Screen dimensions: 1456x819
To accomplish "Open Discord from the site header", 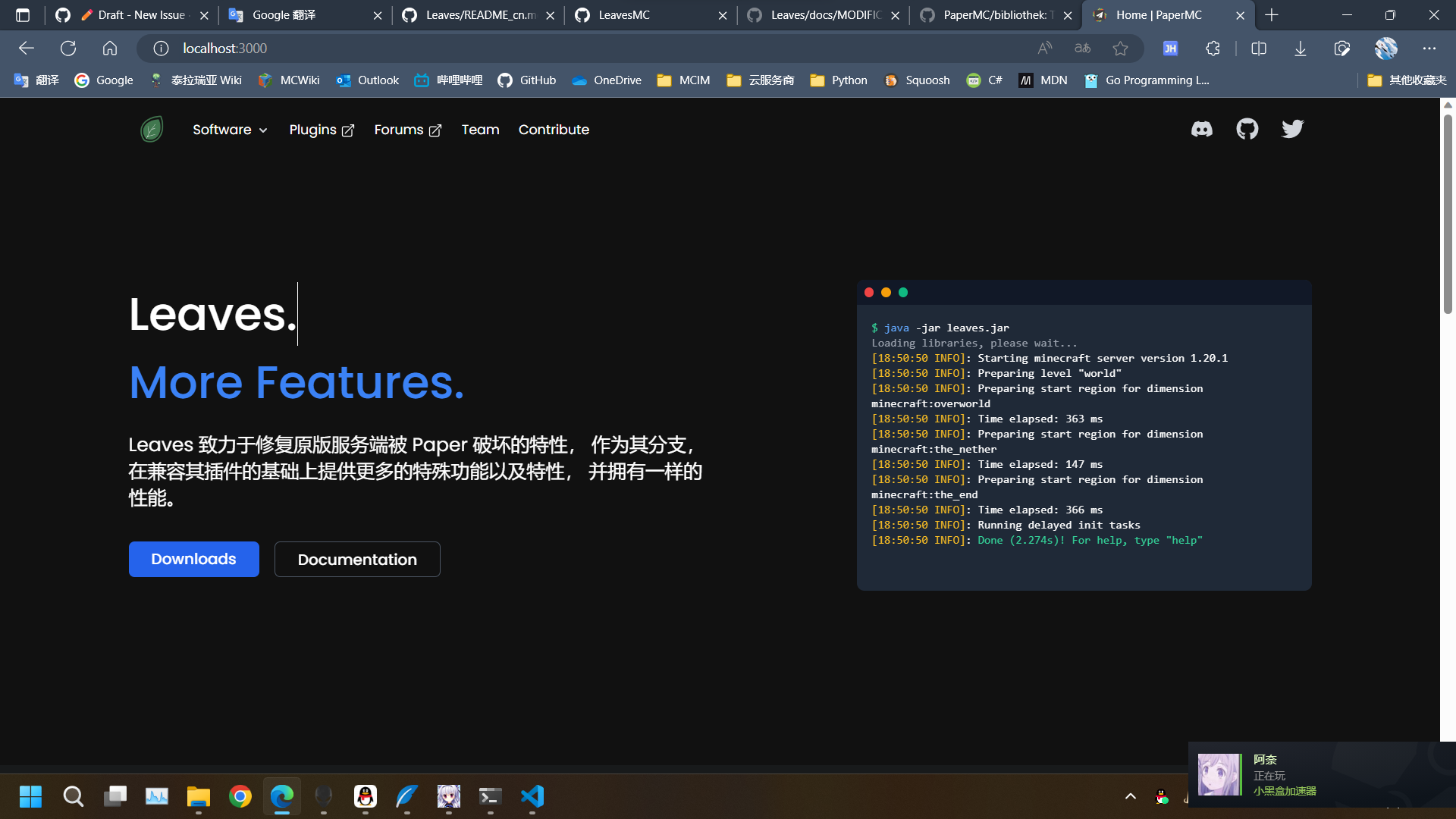I will pos(1202,129).
